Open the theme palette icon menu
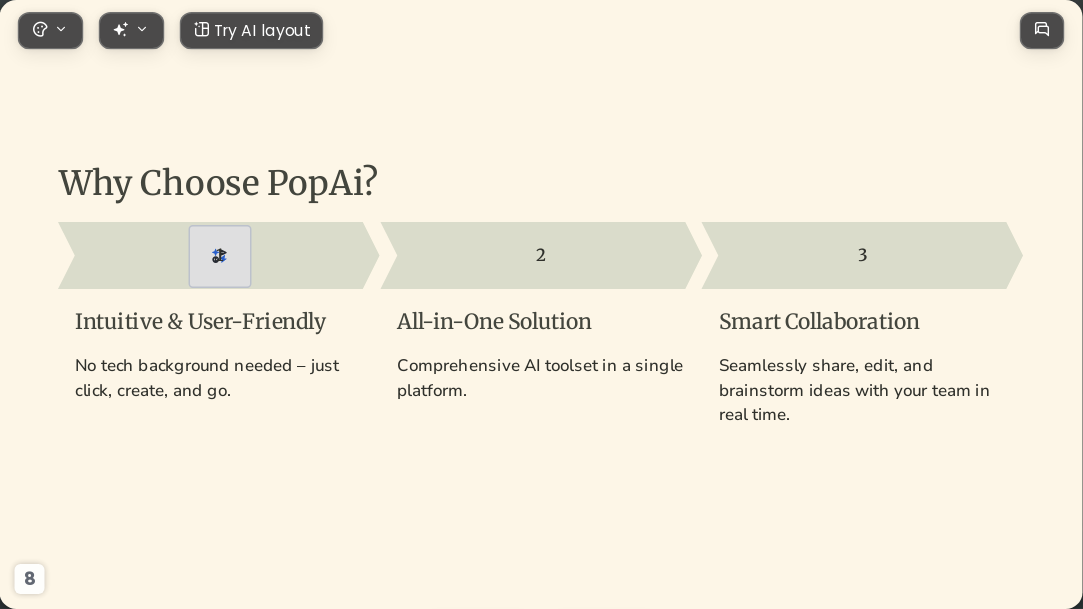 [41, 30]
